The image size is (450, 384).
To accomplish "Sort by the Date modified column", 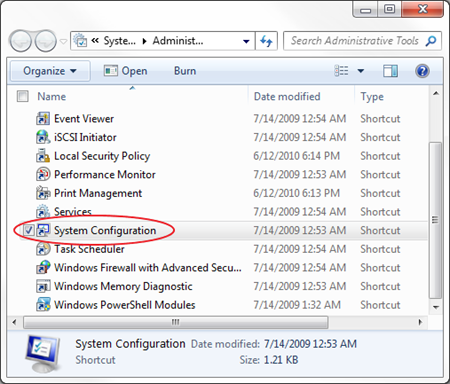I will coord(287,97).
